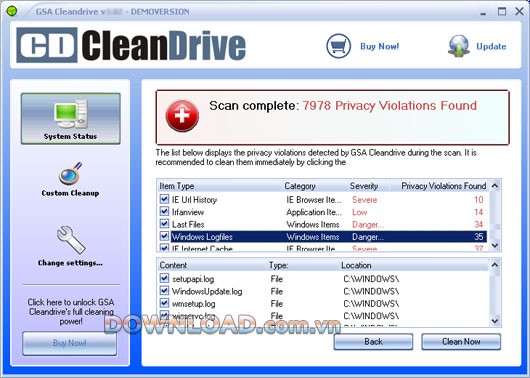
Task: Select the System Status label
Action: click(70, 136)
